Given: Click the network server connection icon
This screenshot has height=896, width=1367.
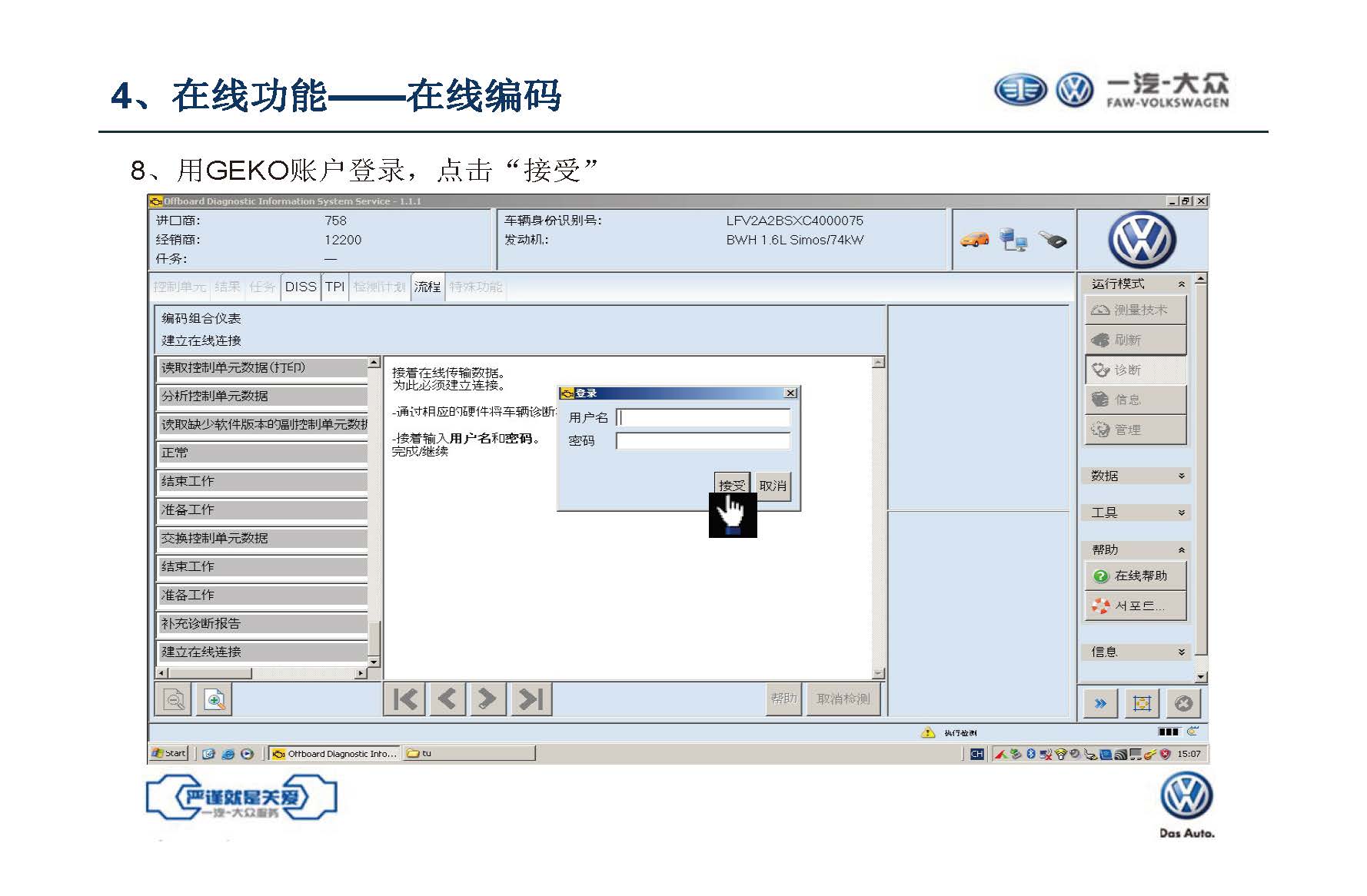Looking at the screenshot, I should [x=1013, y=240].
